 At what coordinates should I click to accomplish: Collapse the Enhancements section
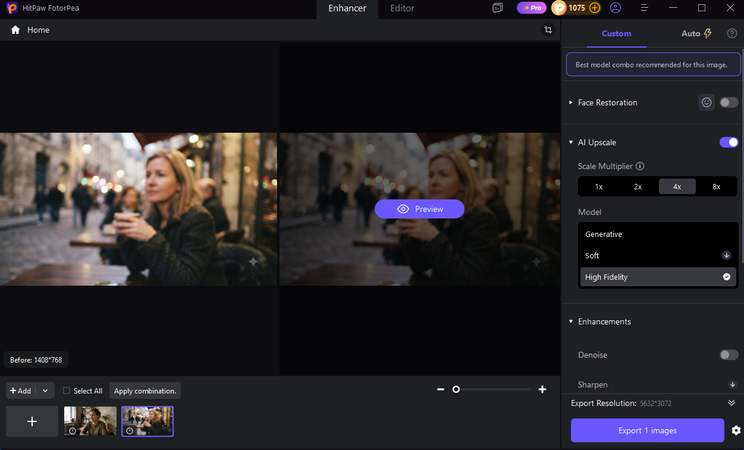[571, 321]
